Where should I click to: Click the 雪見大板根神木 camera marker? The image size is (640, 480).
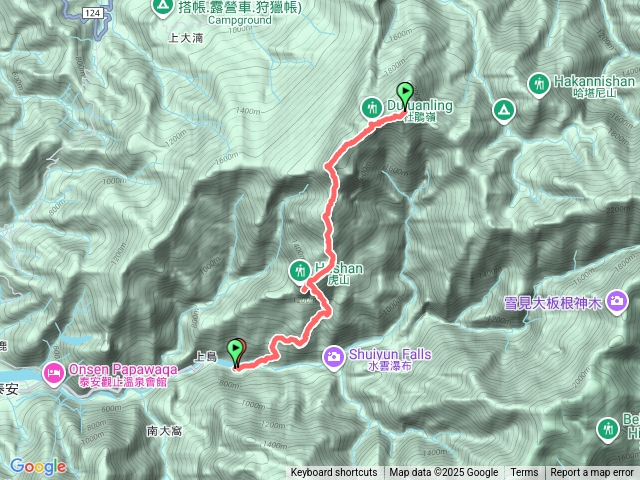point(617,301)
